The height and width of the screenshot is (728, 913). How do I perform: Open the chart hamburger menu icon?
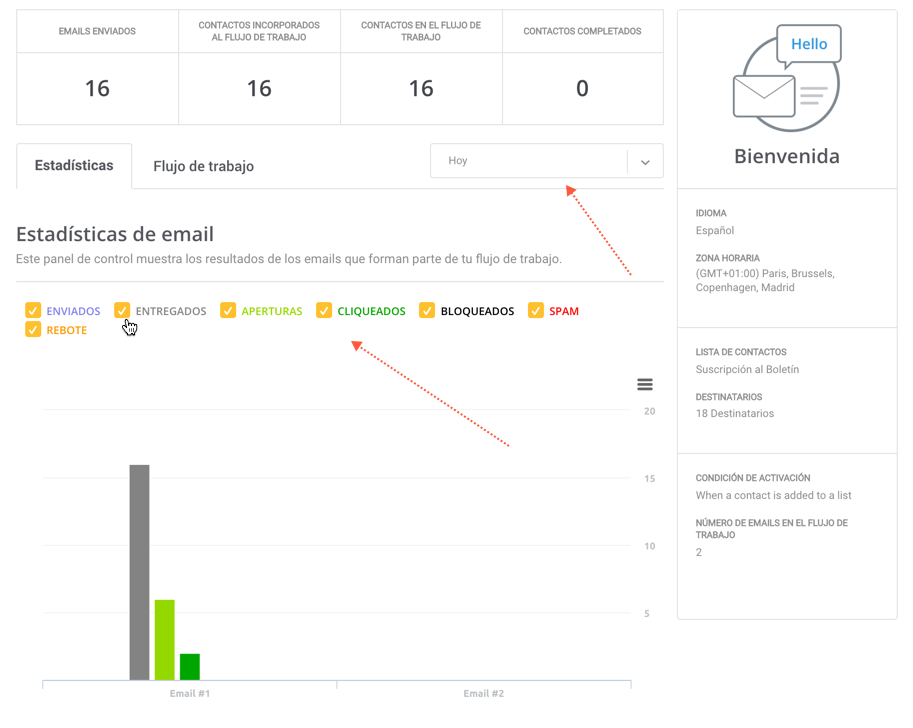[x=645, y=384]
